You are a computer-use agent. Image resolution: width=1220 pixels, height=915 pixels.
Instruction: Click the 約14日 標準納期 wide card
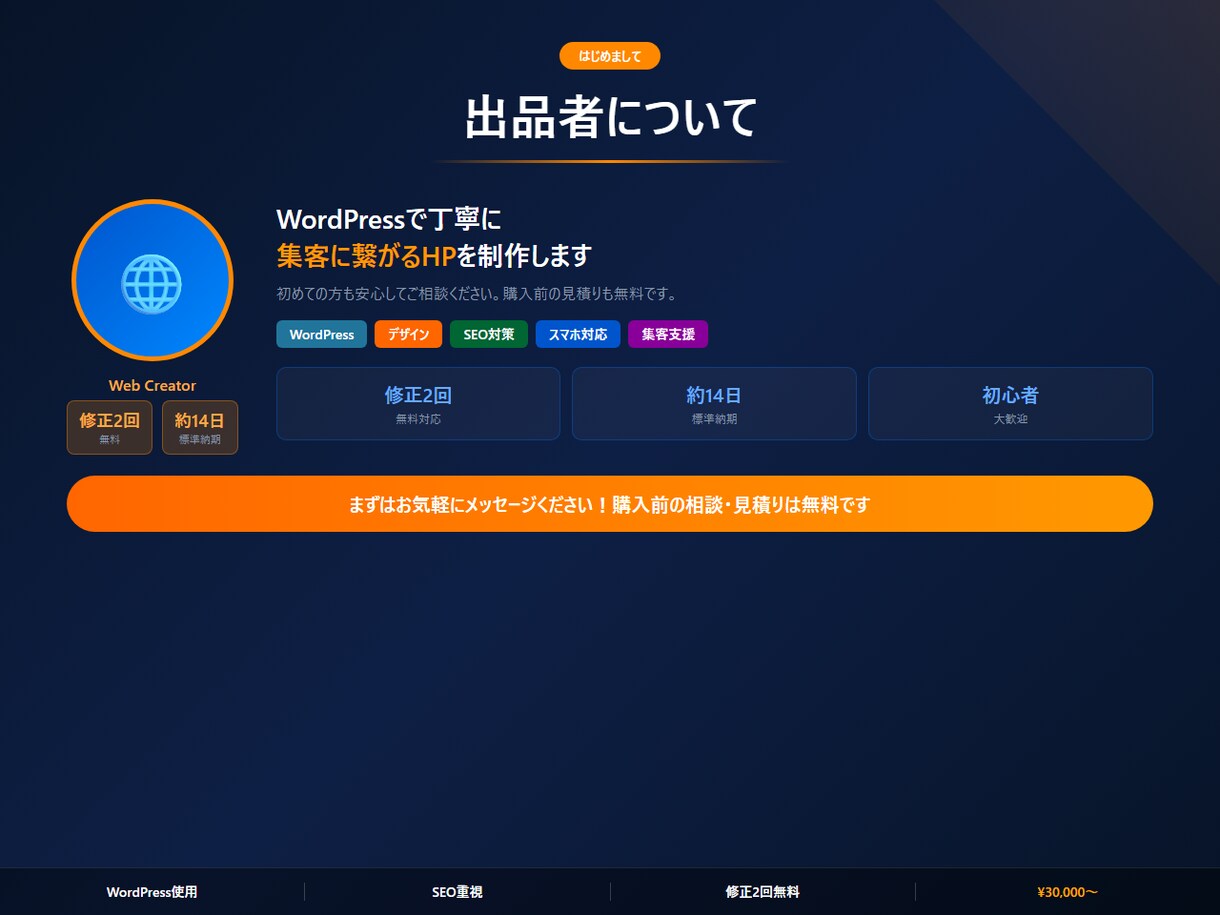(714, 404)
